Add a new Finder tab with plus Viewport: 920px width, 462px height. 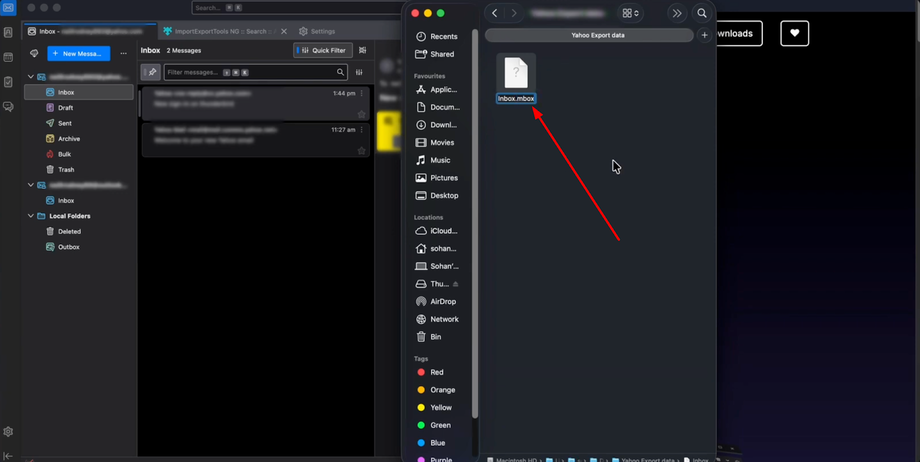coord(705,35)
